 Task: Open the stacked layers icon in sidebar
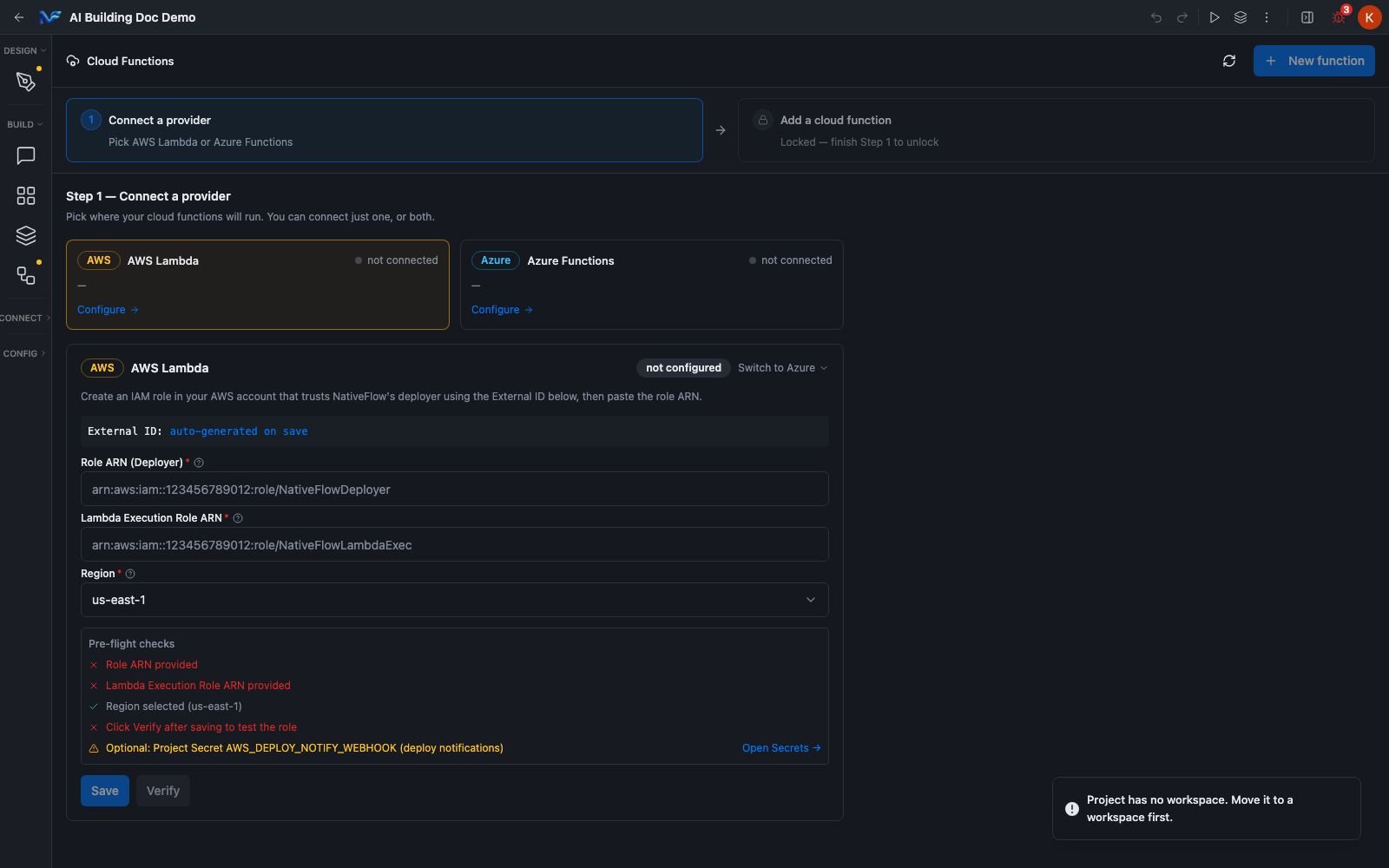point(26,236)
